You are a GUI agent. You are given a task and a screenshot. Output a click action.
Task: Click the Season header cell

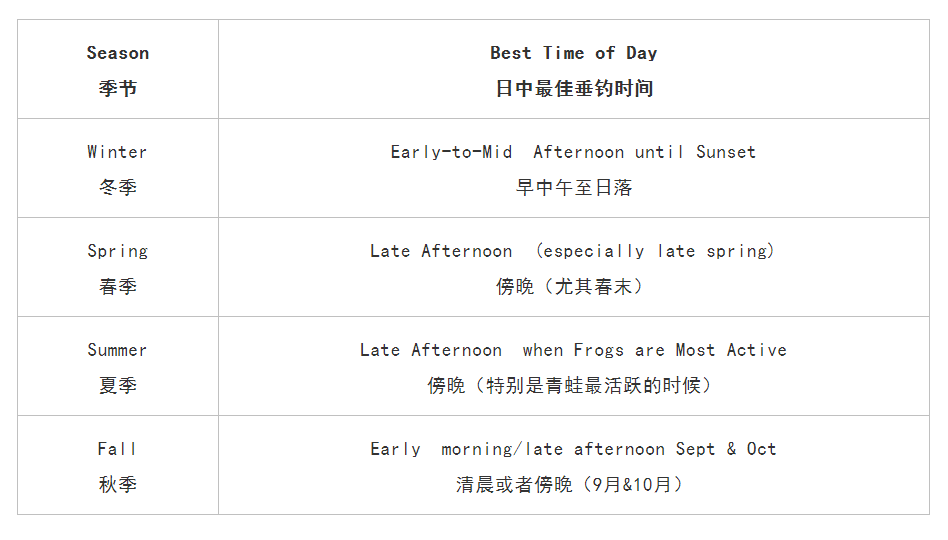click(x=118, y=69)
